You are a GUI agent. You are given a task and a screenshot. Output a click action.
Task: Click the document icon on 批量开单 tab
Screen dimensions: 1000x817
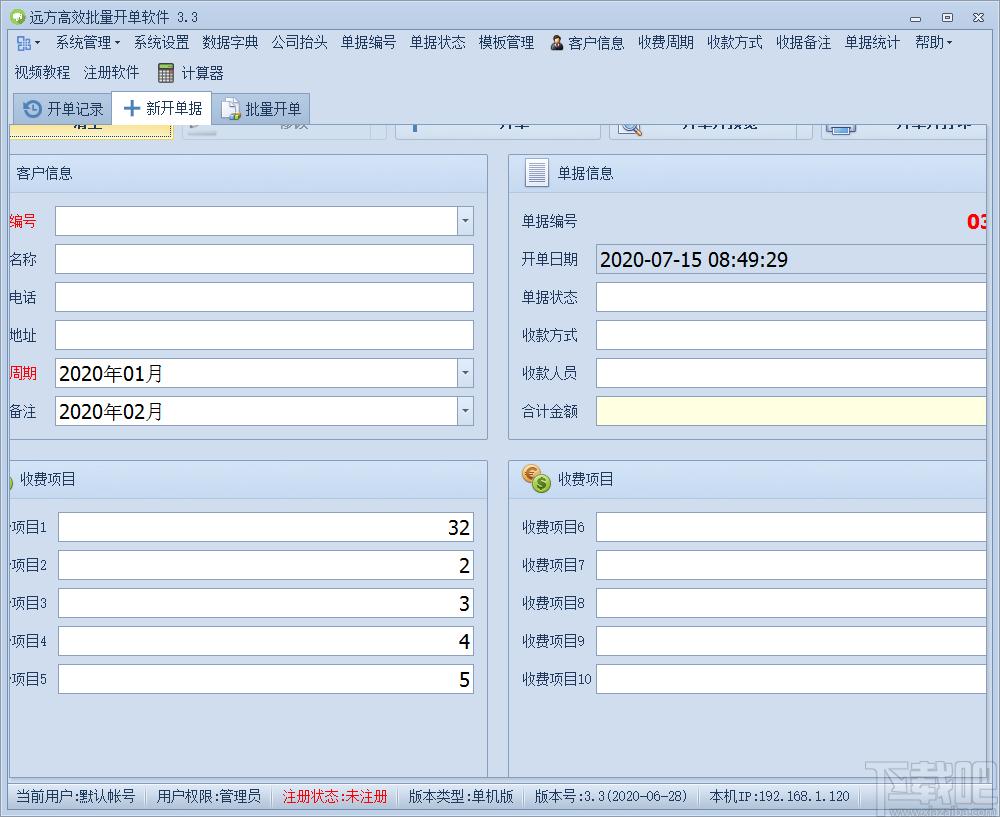point(230,109)
